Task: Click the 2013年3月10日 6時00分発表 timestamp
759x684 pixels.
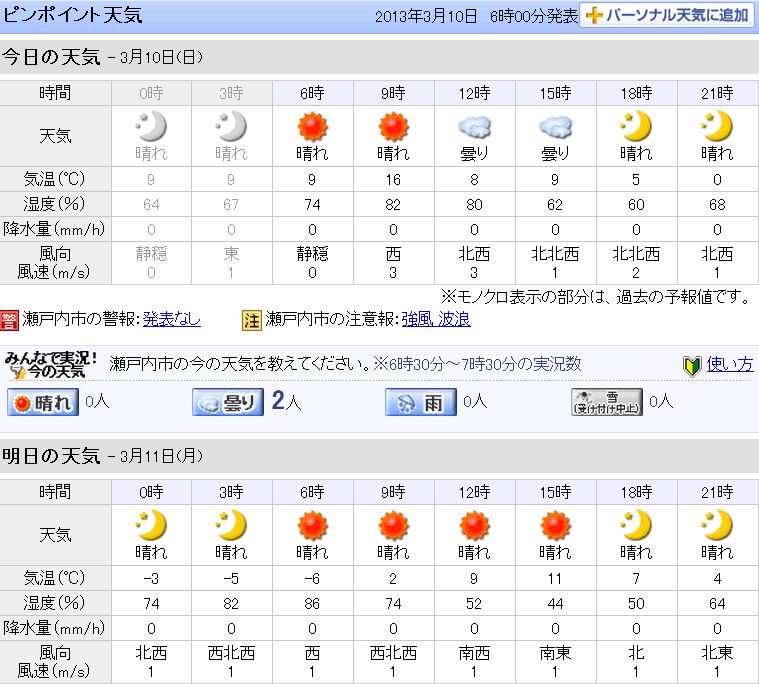Action: [x=476, y=16]
